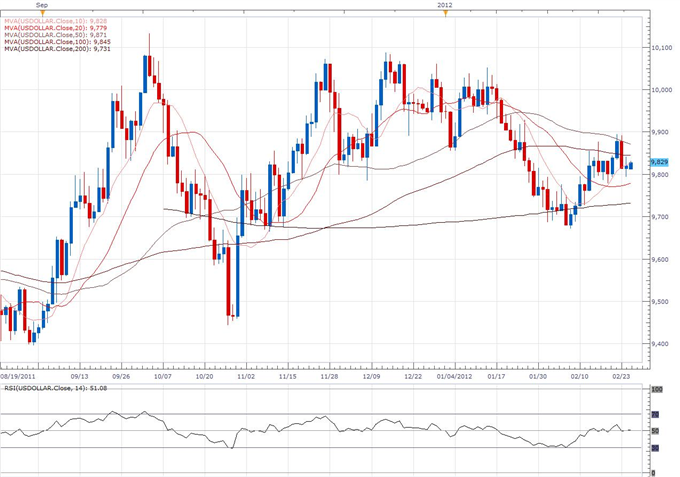This screenshot has height=477, width=680.
Task: Click the 08/19/2011 date axis label
Action: [x=20, y=377]
